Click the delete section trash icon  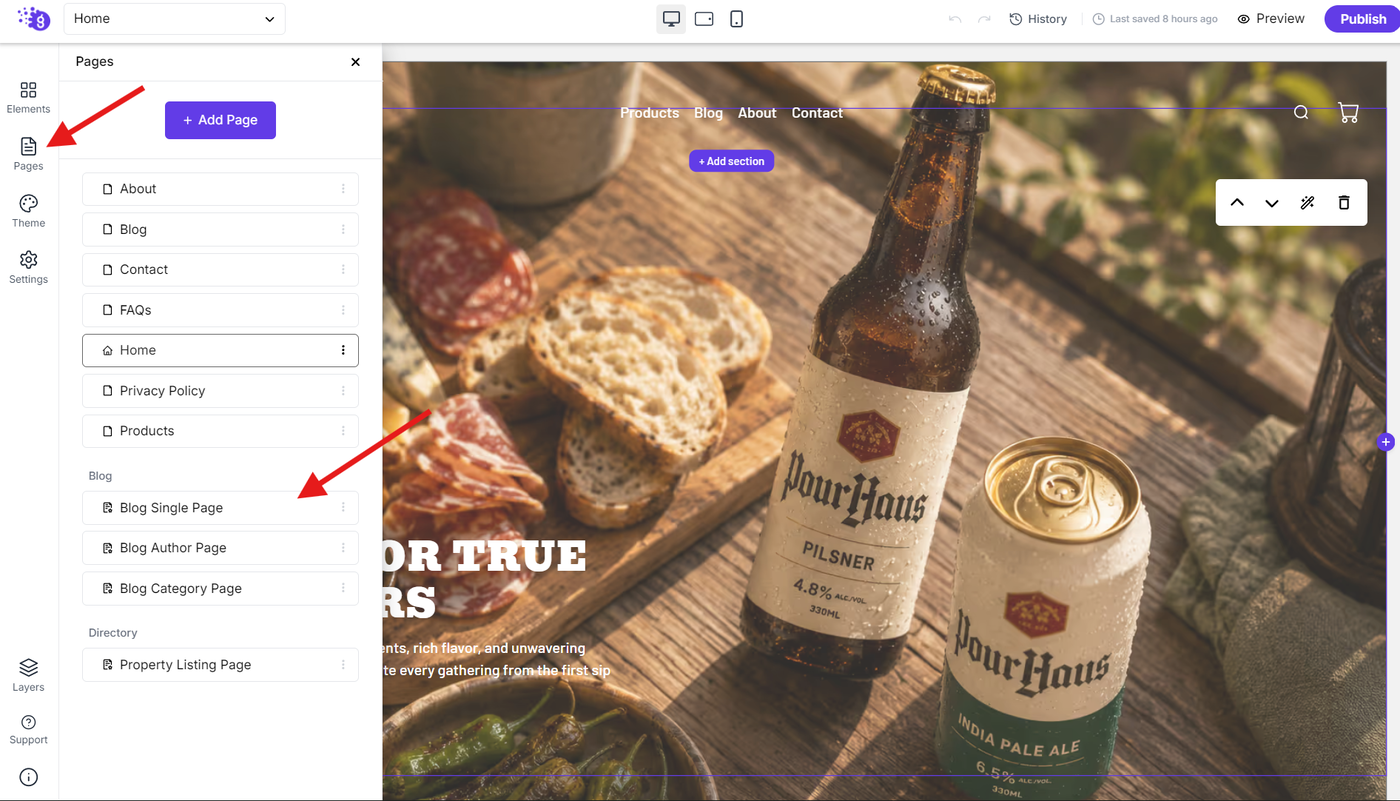[x=1344, y=203]
